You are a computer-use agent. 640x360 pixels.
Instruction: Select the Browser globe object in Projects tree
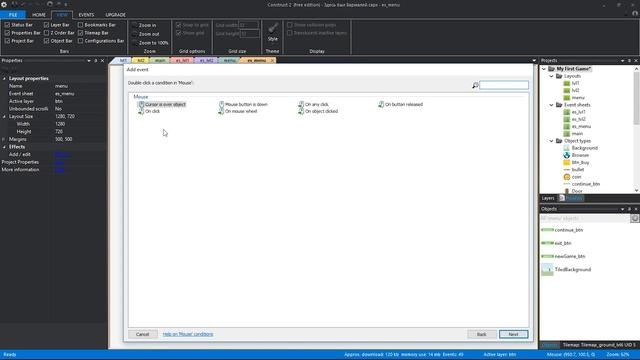[x=567, y=155]
